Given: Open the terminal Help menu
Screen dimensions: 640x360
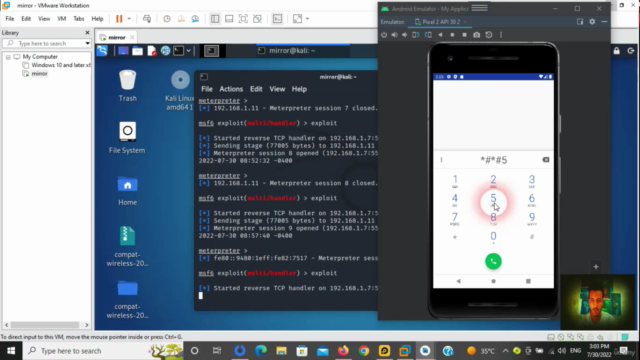Looking at the screenshot, I should point(299,89).
